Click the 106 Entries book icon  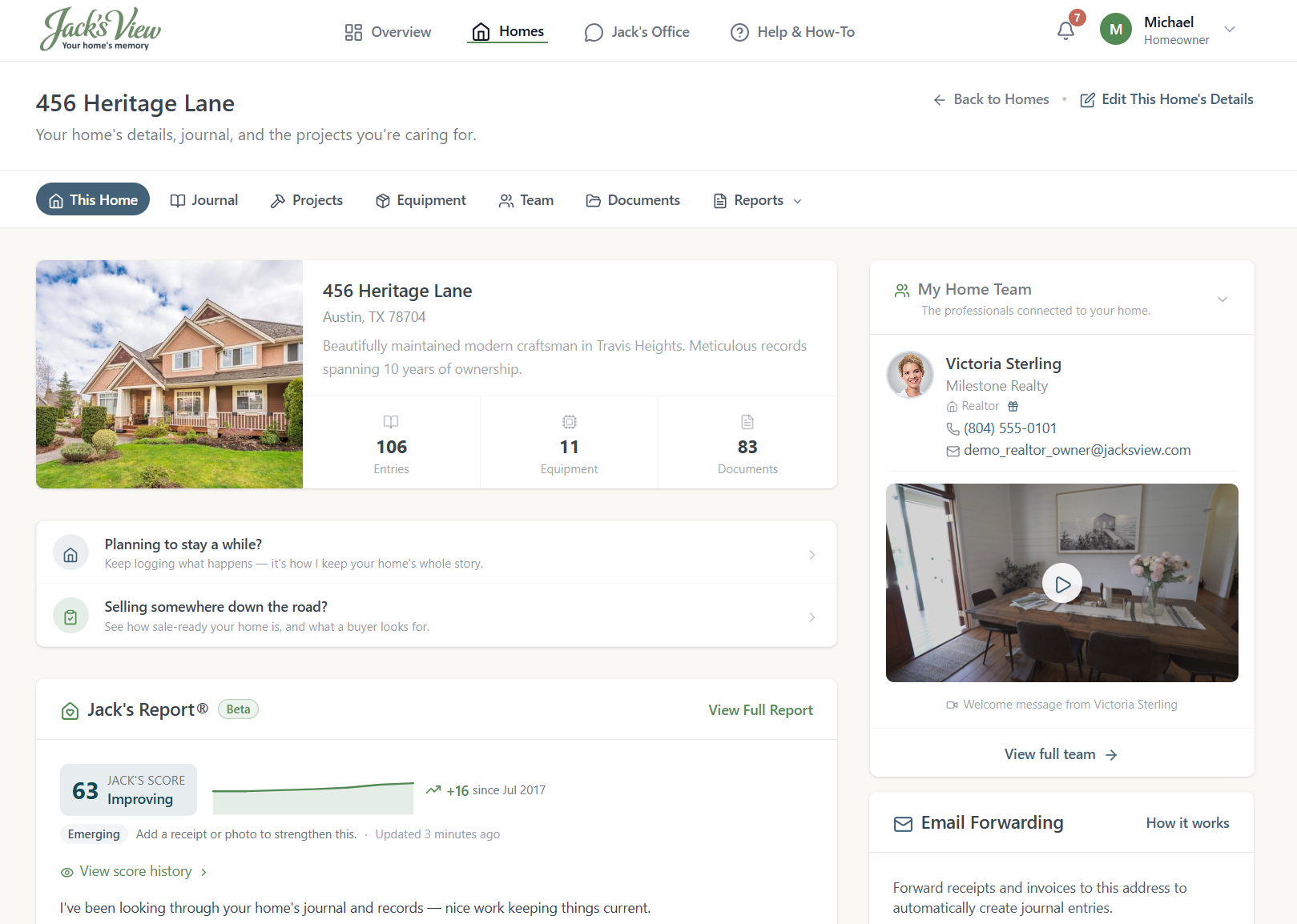click(x=391, y=422)
